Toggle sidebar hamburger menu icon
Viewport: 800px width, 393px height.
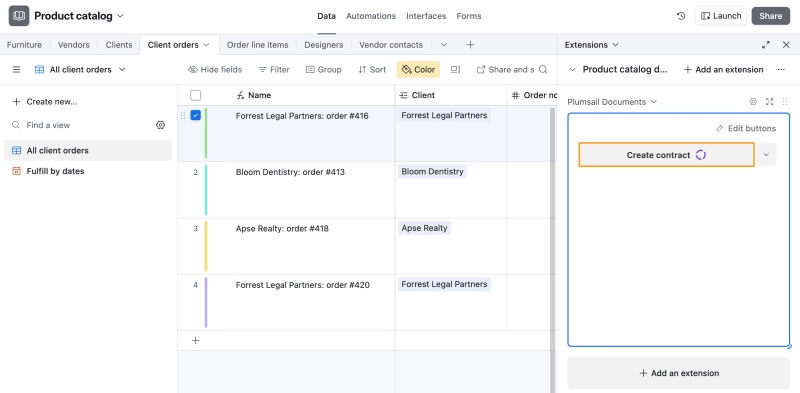pyautogui.click(x=16, y=69)
